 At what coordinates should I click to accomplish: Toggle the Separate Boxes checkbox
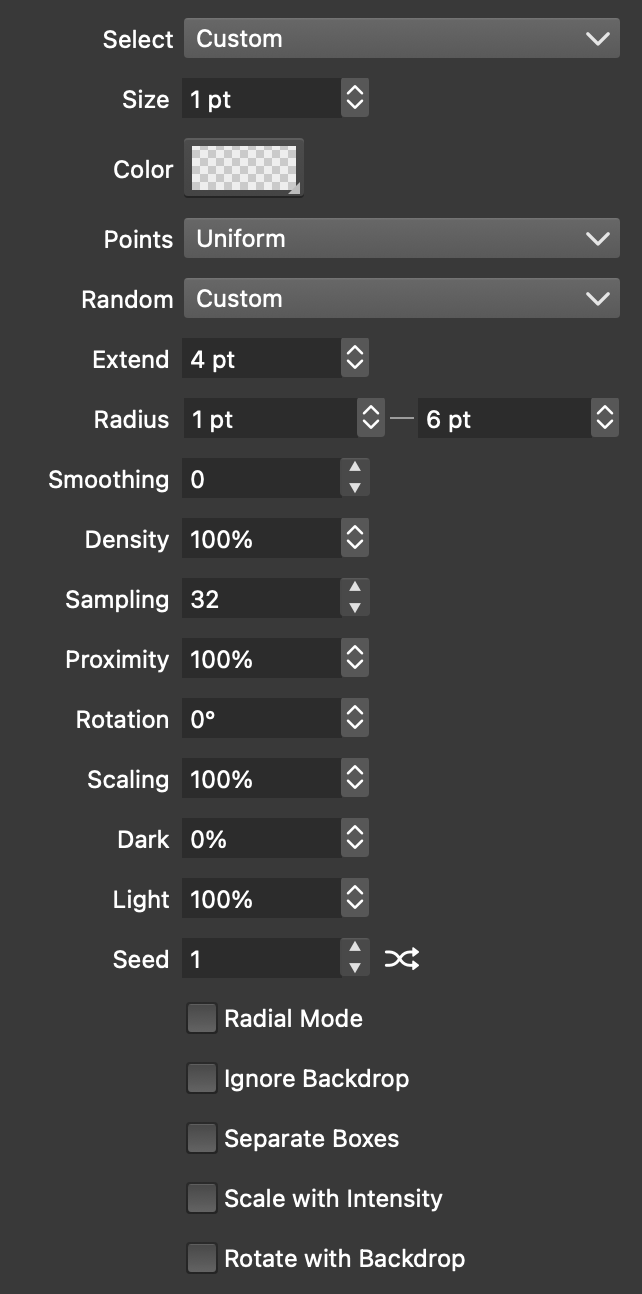coord(202,1139)
